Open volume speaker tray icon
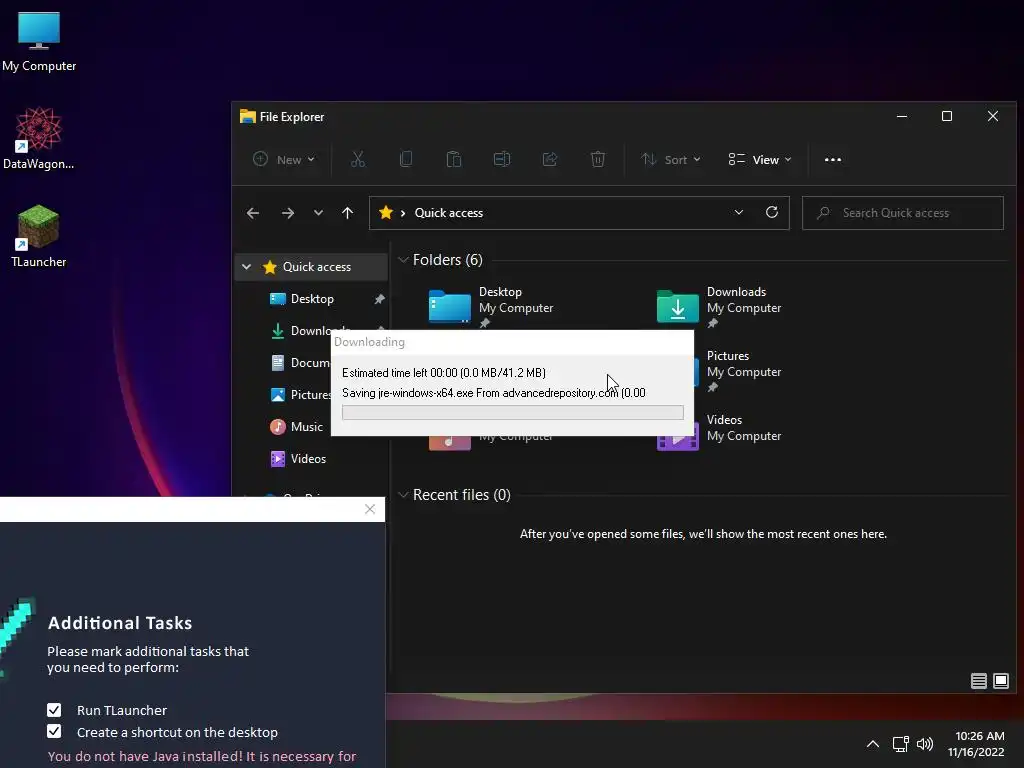This screenshot has height=768, width=1024. [925, 744]
